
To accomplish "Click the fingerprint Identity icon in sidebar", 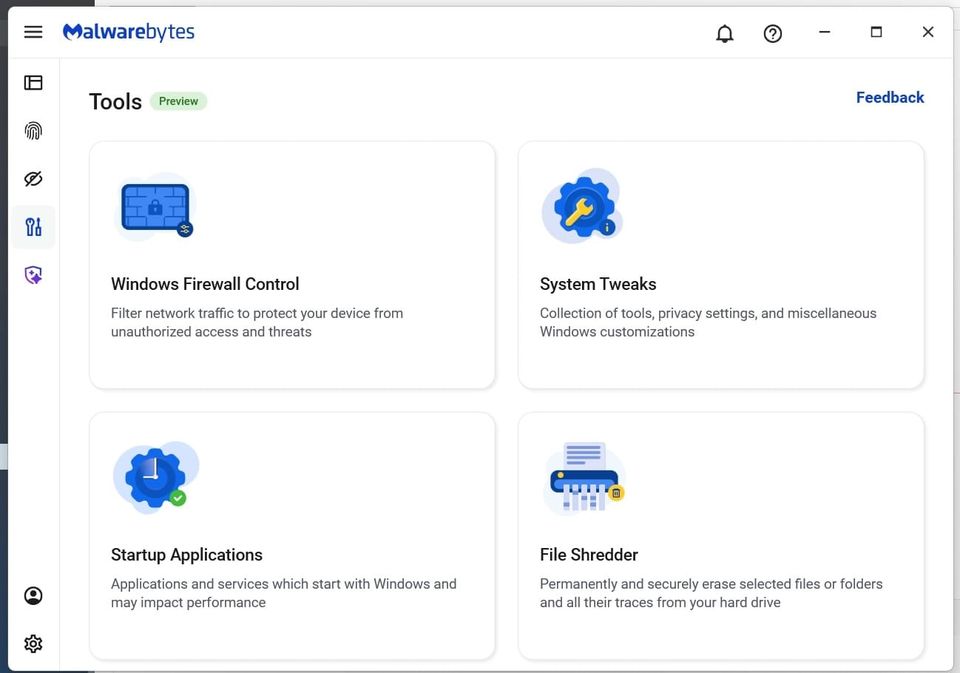I will [33, 130].
